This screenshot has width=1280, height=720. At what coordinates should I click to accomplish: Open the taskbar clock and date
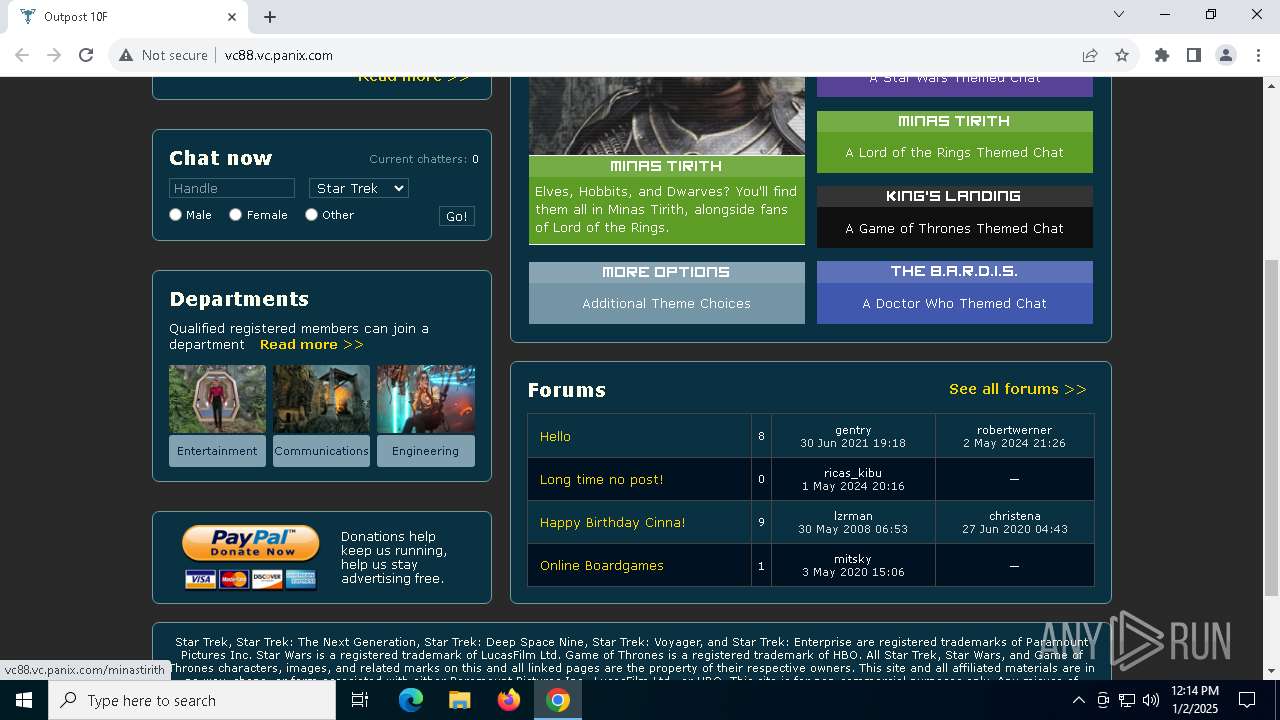pos(1195,700)
